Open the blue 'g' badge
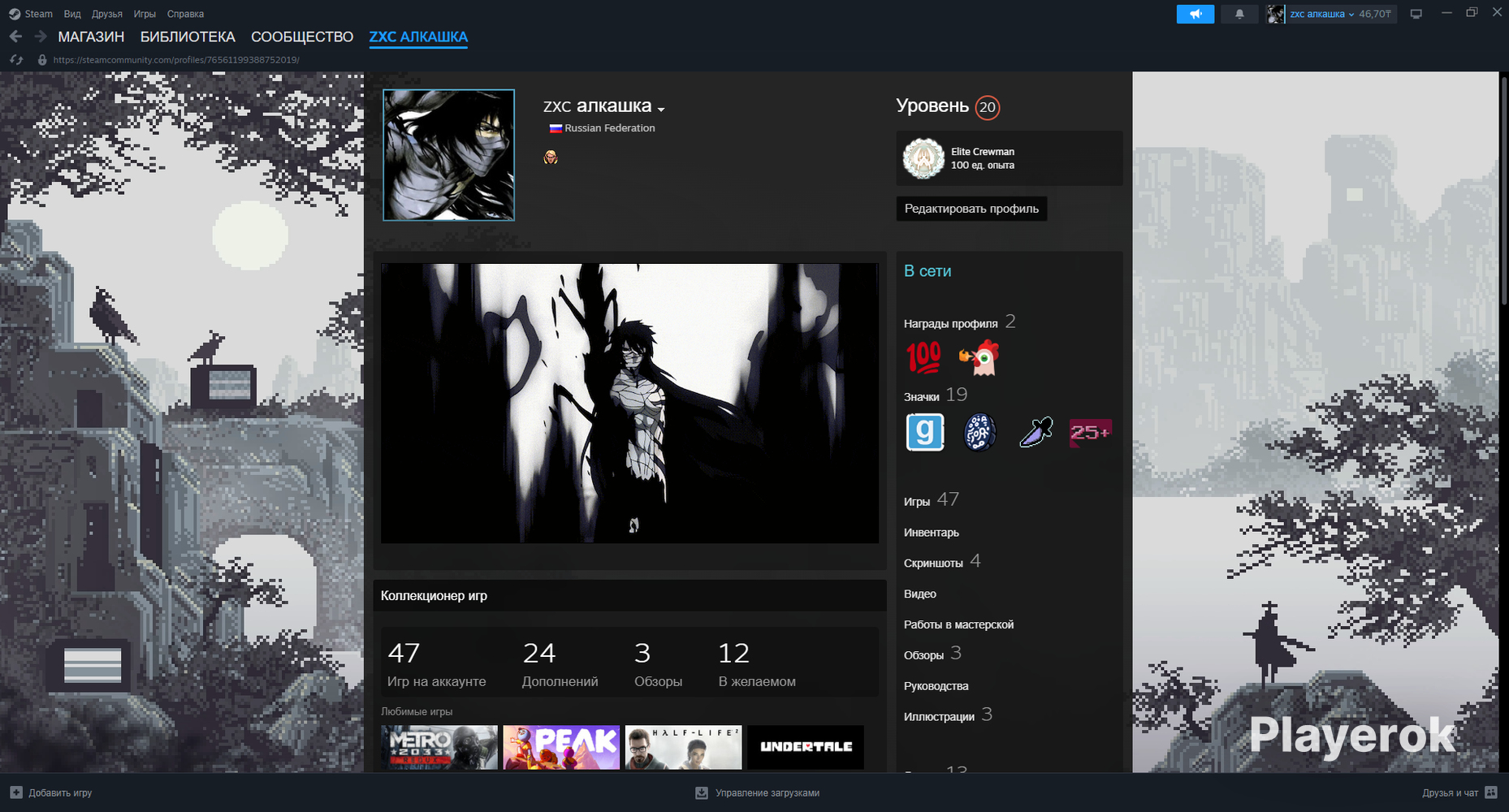This screenshot has width=1509, height=812. click(x=925, y=432)
